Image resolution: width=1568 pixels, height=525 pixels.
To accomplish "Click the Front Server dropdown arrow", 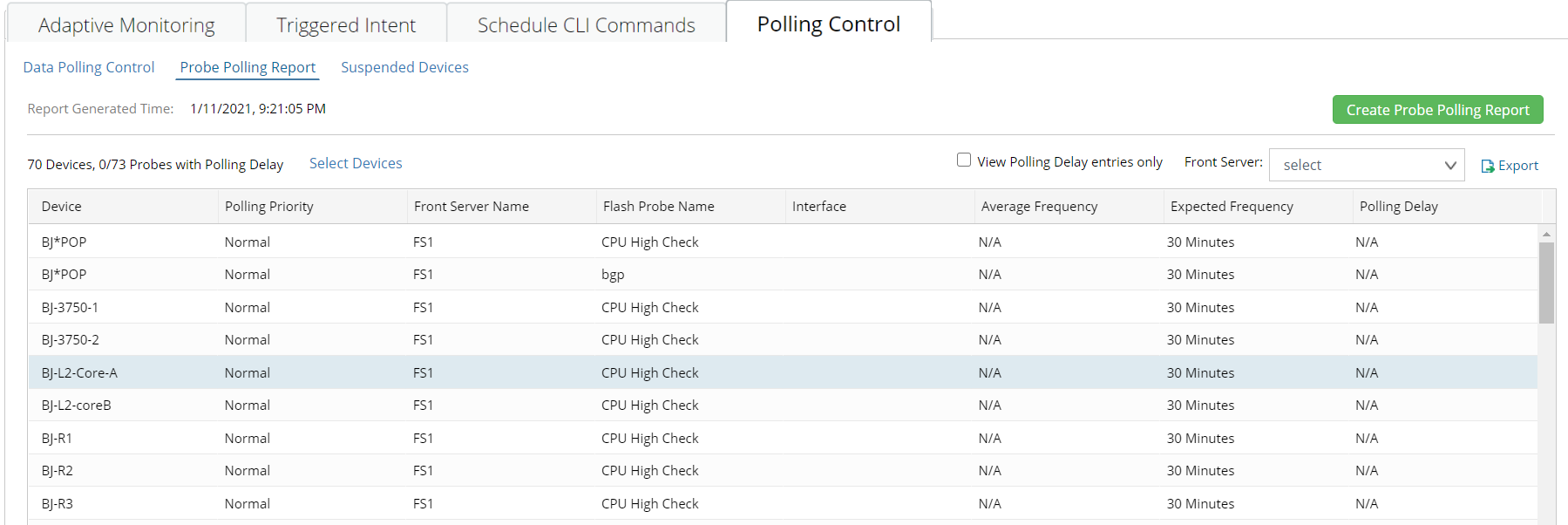I will (1450, 166).
